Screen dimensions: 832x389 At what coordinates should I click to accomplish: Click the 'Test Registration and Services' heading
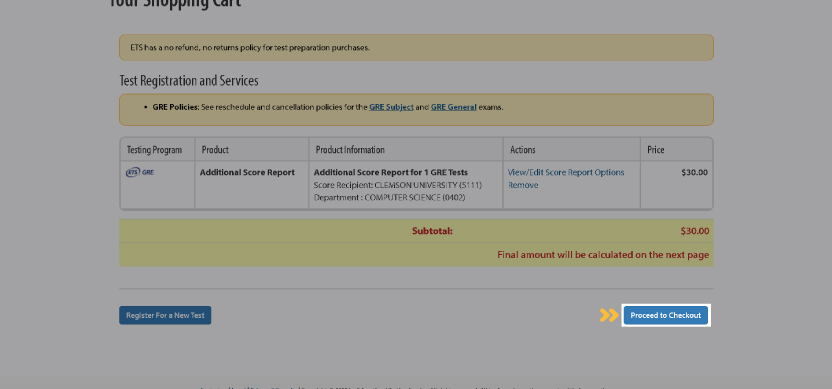click(189, 81)
